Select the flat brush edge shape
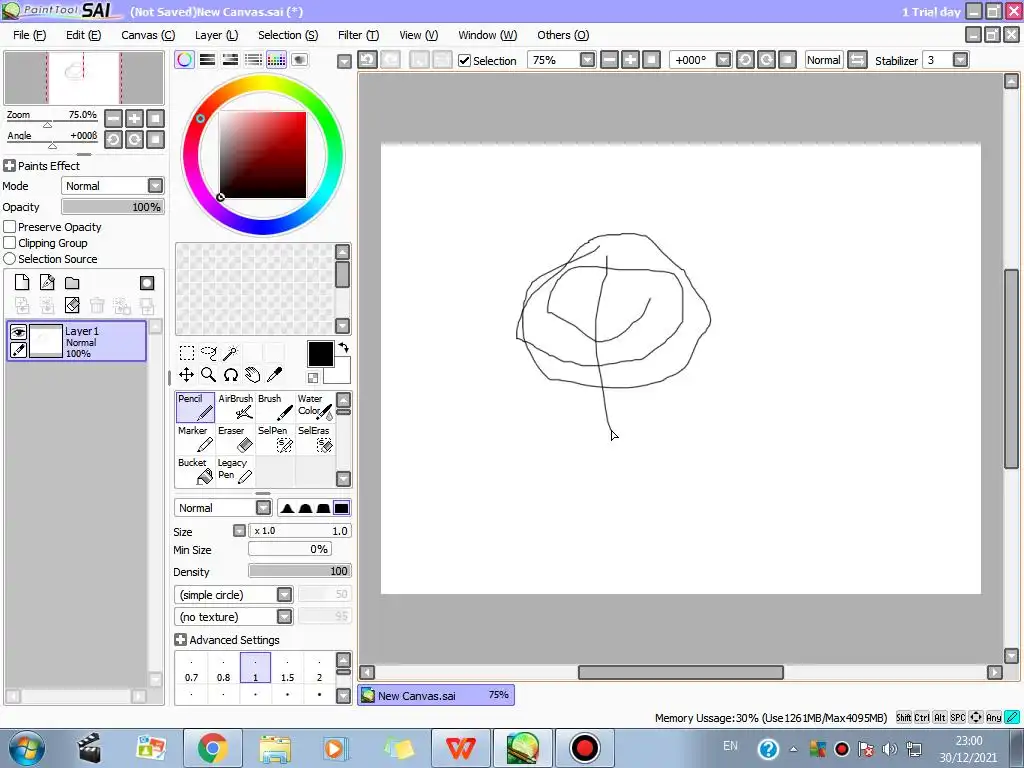Screen dimensions: 1024x768 click(342, 508)
